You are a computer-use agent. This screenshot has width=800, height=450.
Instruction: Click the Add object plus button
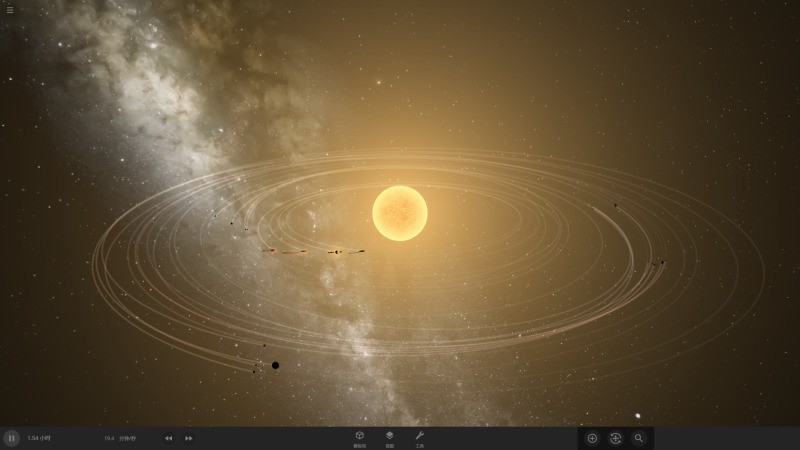[x=592, y=438]
